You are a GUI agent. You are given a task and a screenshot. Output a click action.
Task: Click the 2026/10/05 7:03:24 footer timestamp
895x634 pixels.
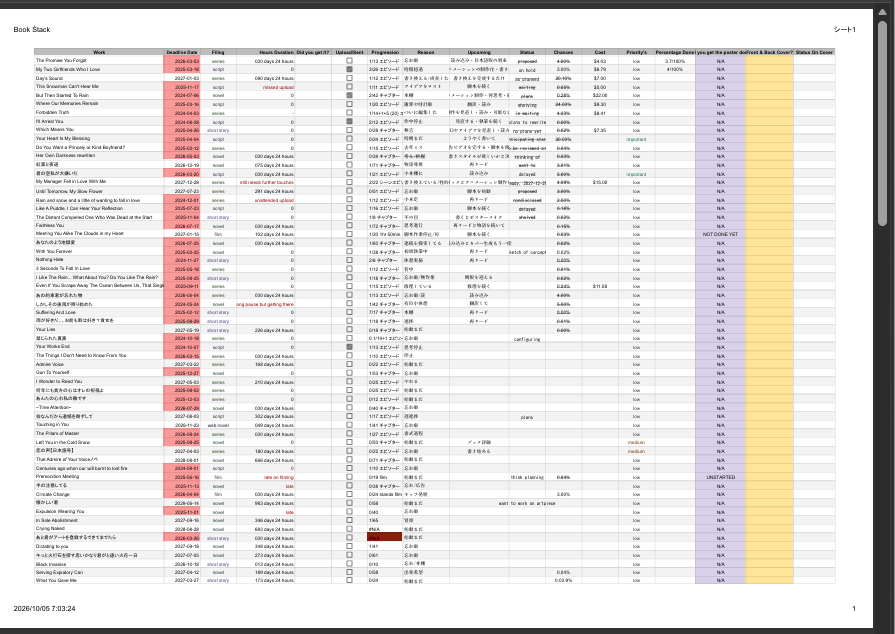(x=45, y=609)
